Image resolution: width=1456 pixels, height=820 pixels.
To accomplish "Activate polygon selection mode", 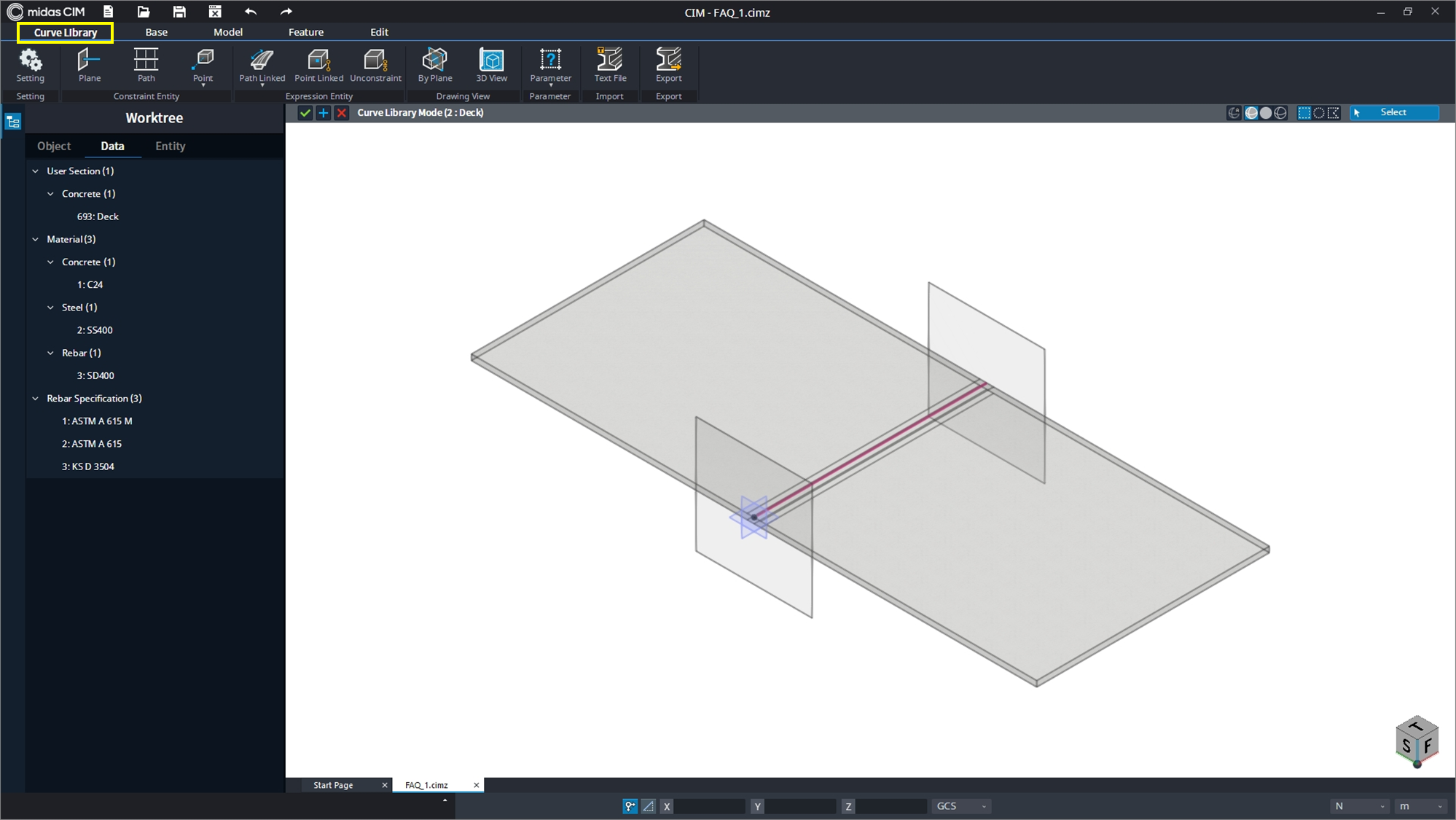I will tap(1334, 113).
